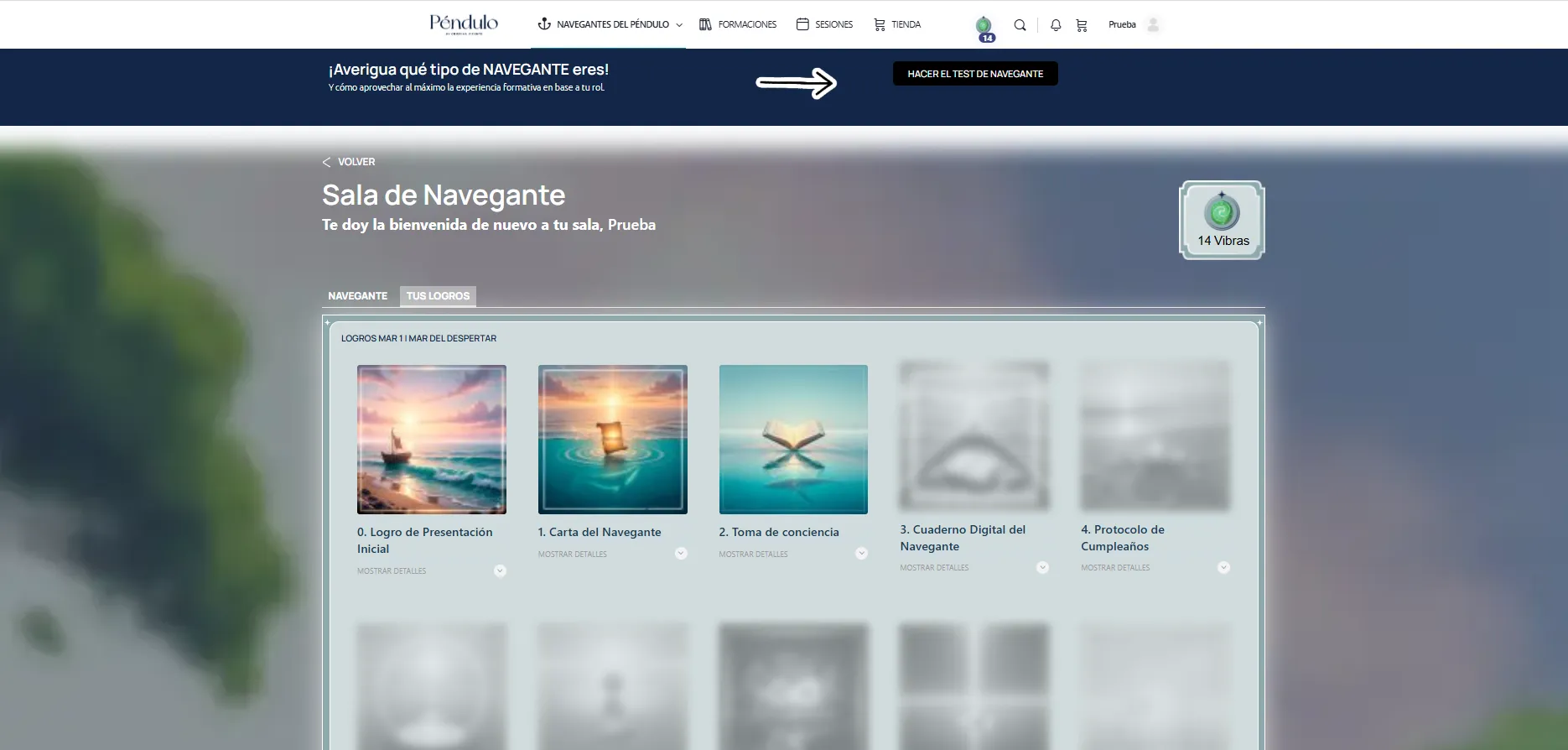Click the locked Cuaderno Digital del Navegante image
This screenshot has height=750, width=1568.
click(x=974, y=436)
